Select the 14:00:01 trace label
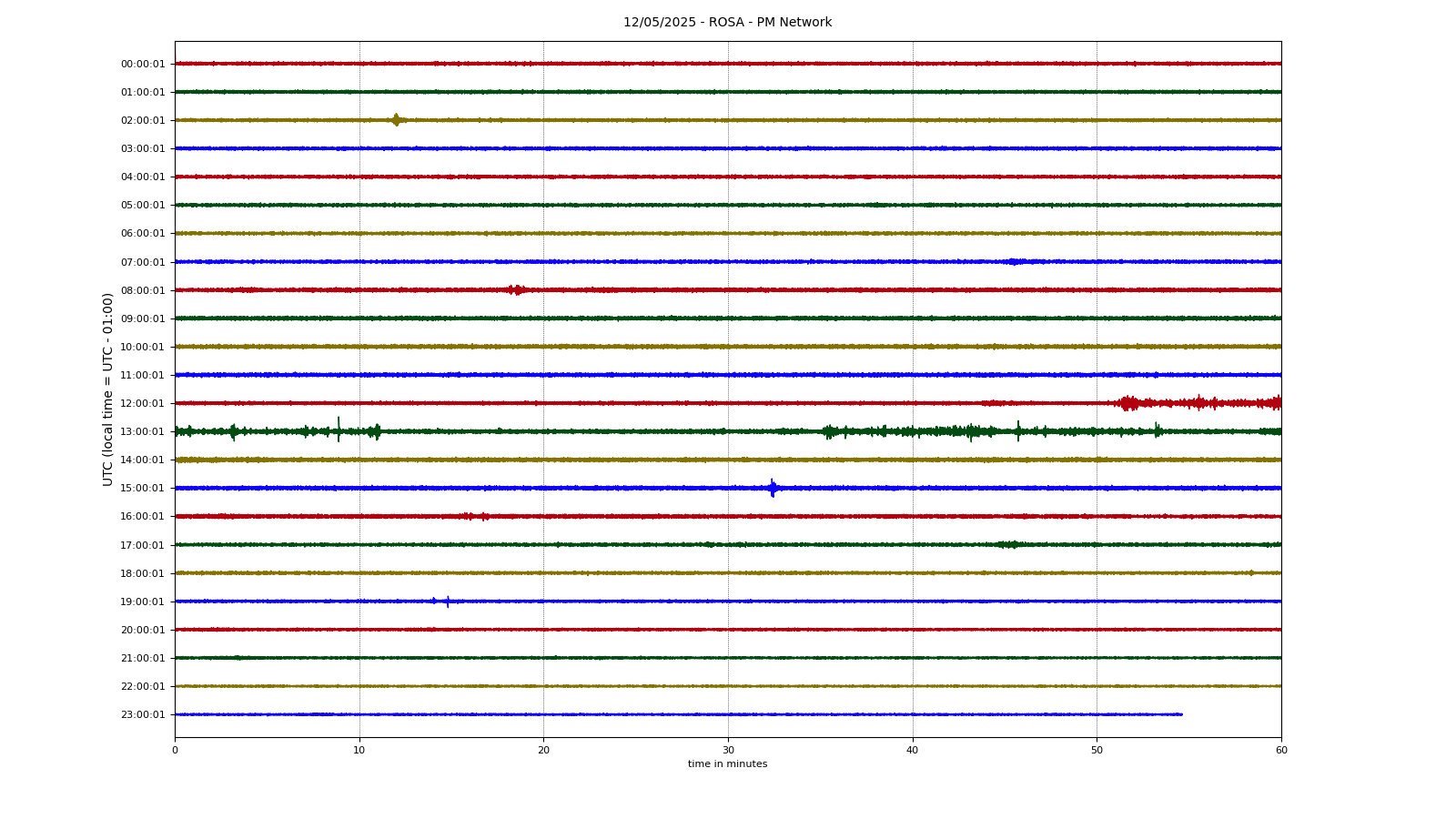This screenshot has height=819, width=1456. point(143,460)
